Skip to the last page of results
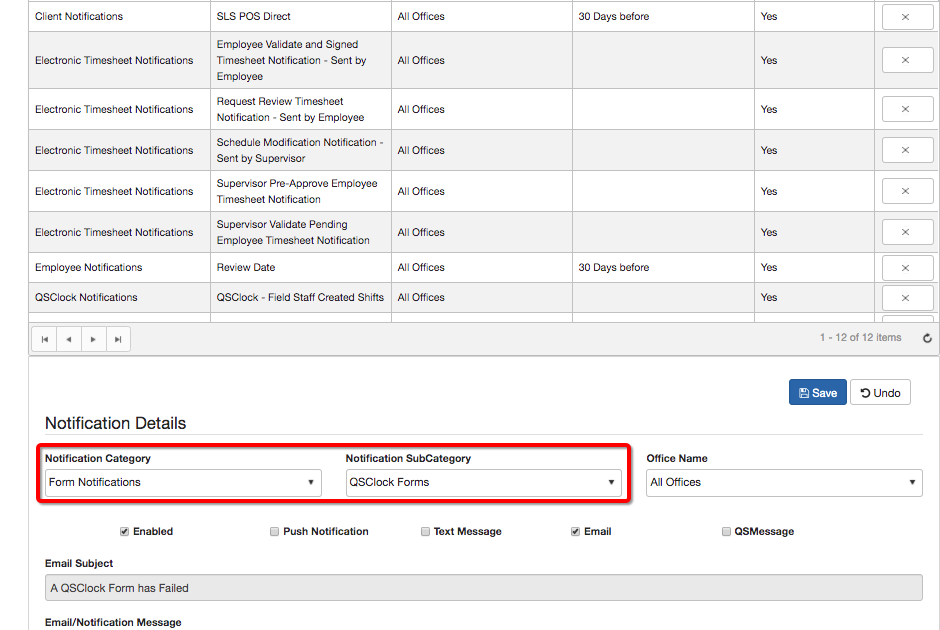 [118, 338]
